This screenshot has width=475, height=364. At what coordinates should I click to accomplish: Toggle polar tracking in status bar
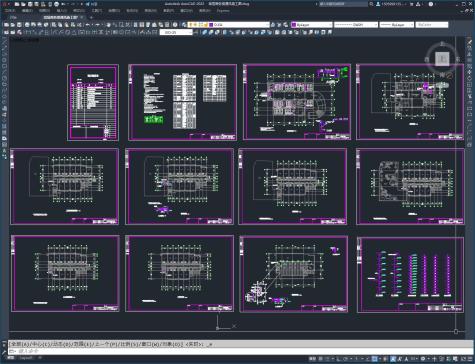coord(345,359)
